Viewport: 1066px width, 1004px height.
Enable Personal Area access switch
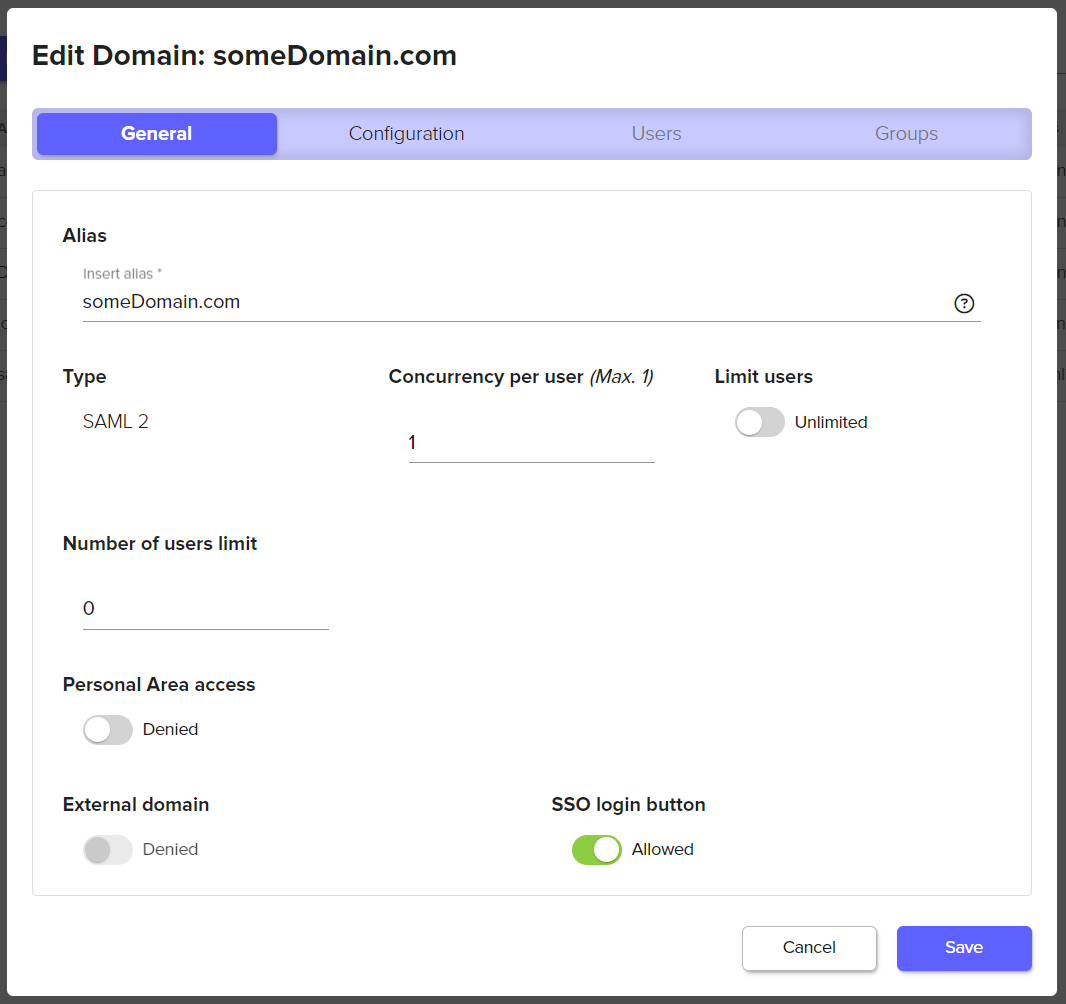[x=108, y=730]
